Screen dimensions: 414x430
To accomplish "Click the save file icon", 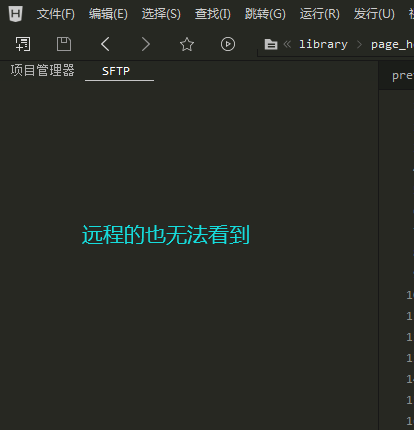I will pos(64,44).
